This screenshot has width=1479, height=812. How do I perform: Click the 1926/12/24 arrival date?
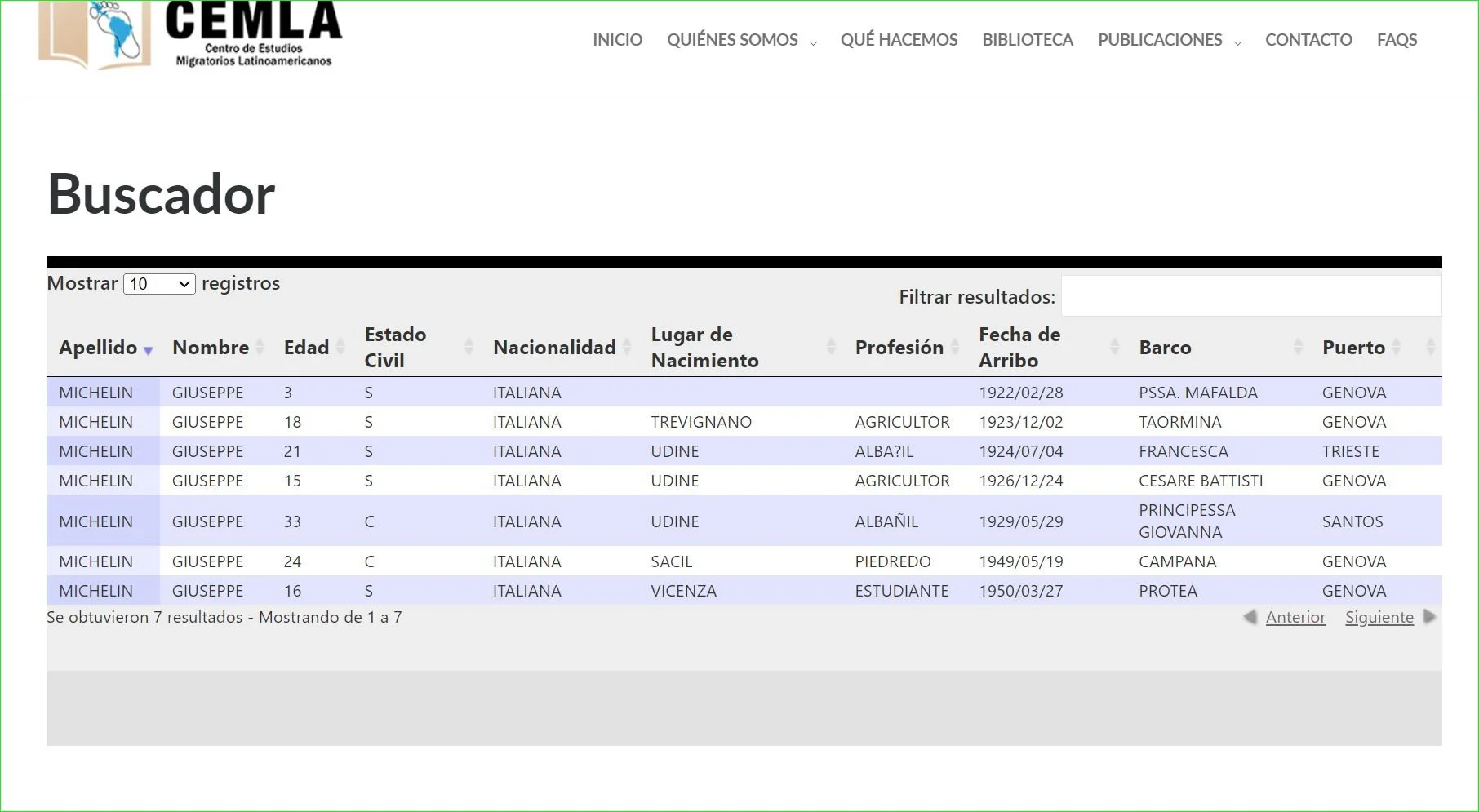[x=1021, y=481]
